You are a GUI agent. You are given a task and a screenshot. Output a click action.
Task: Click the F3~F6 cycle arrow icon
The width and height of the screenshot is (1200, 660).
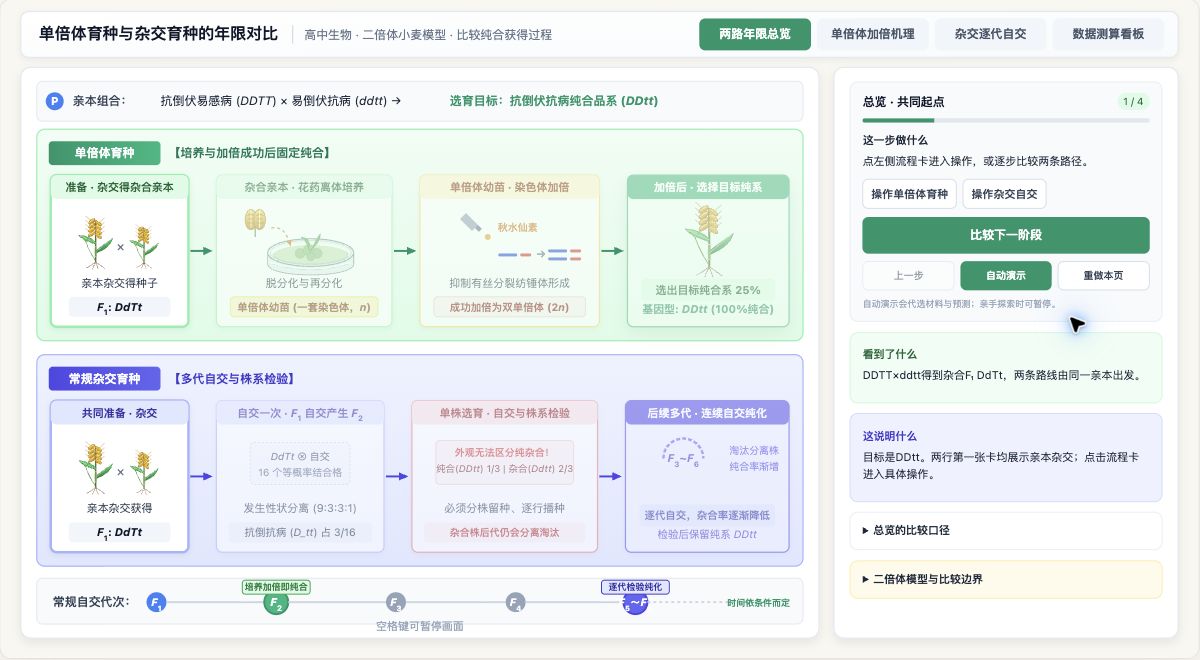tap(684, 451)
